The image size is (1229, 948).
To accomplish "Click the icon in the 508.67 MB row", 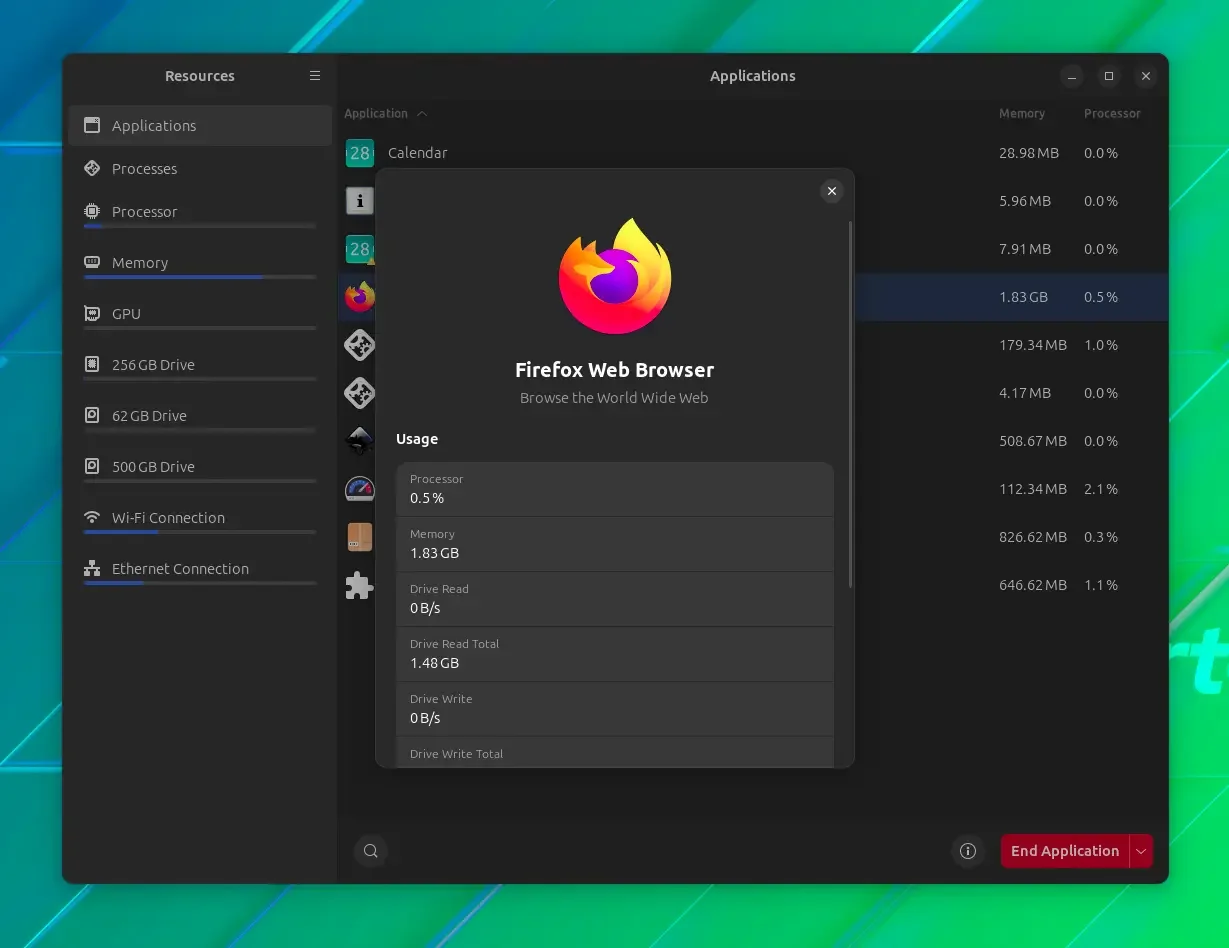I will coord(359,441).
